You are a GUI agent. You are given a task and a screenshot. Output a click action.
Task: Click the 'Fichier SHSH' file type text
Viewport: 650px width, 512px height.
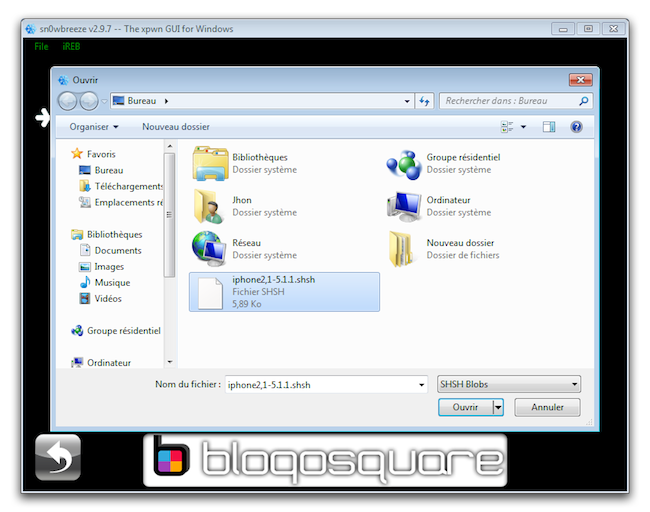click(x=258, y=292)
